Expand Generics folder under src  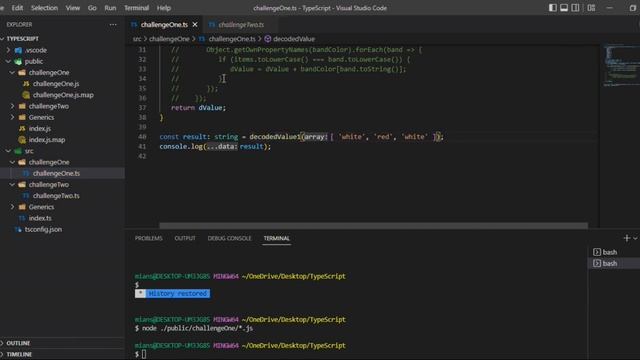click(12, 207)
